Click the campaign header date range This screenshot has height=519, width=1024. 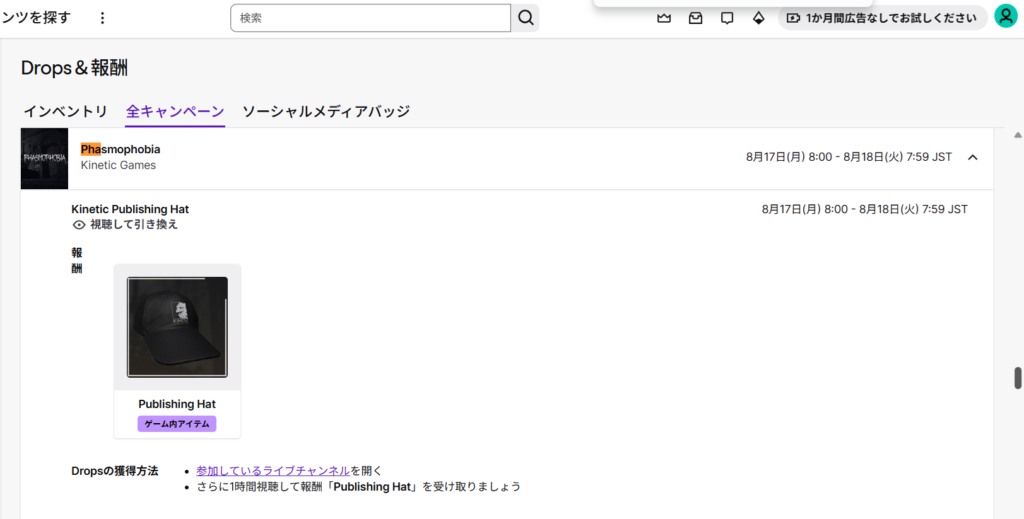(x=849, y=157)
